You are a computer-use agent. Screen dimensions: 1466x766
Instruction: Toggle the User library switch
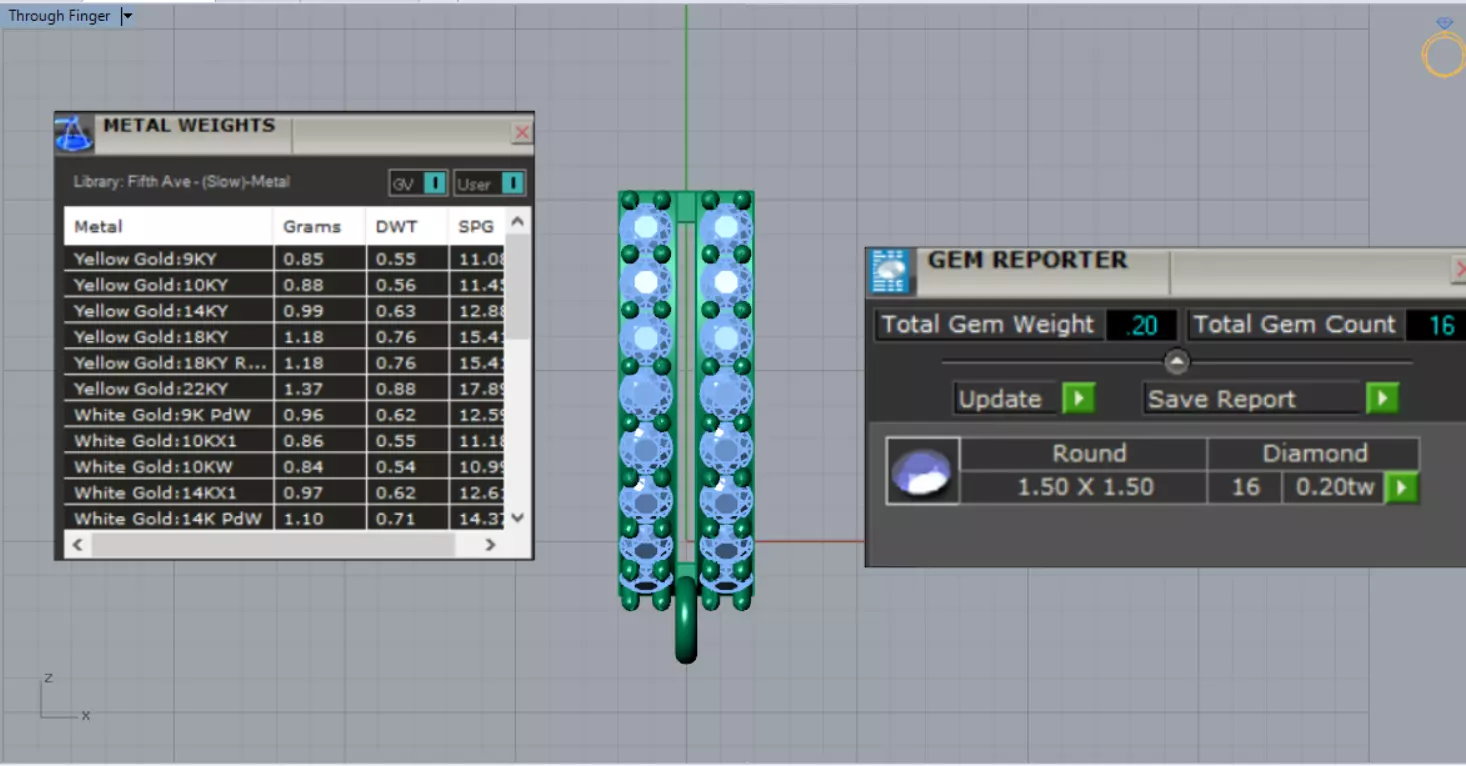512,183
